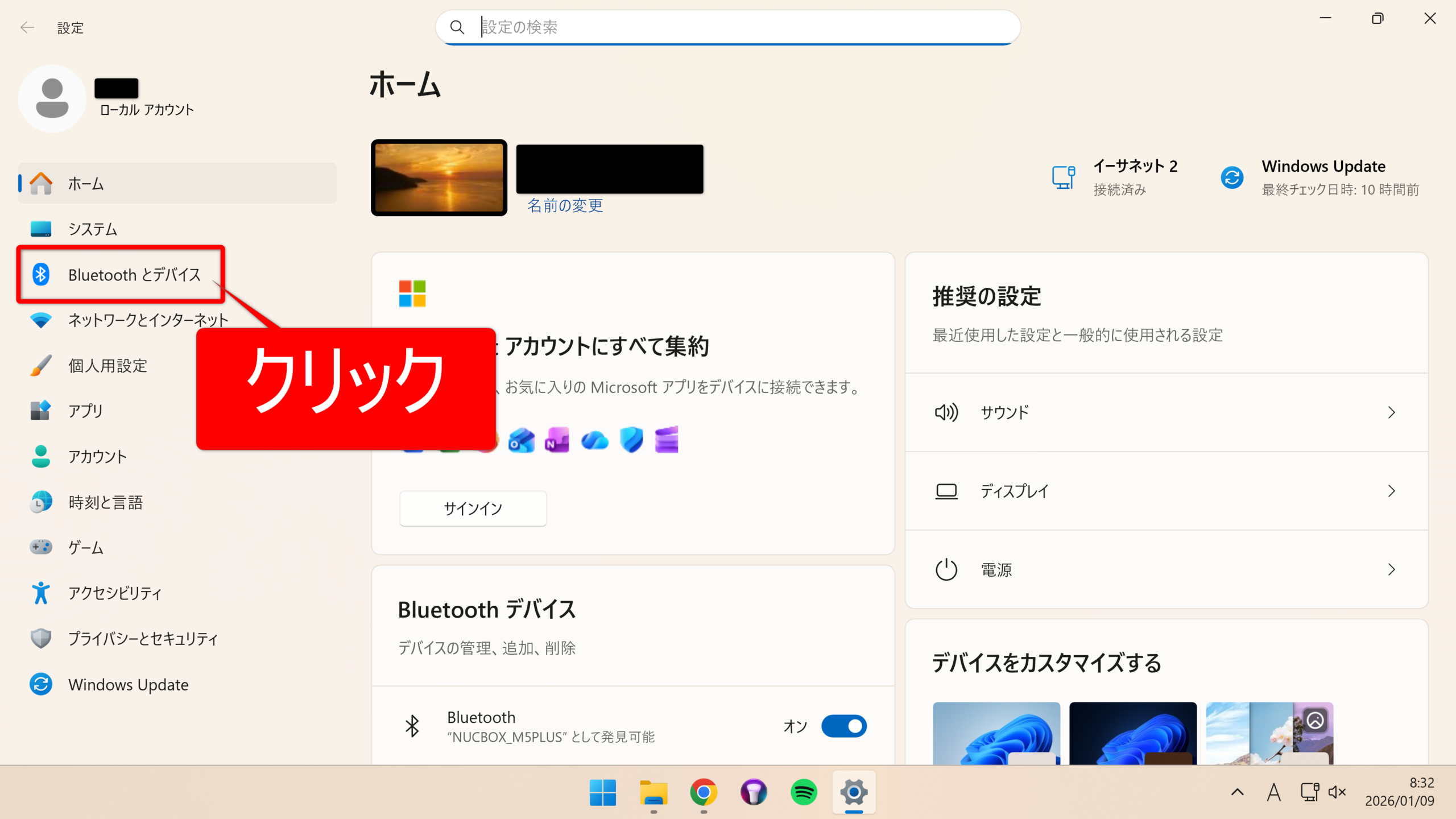Toggle the muted volume icon in the system tray

point(1337,792)
